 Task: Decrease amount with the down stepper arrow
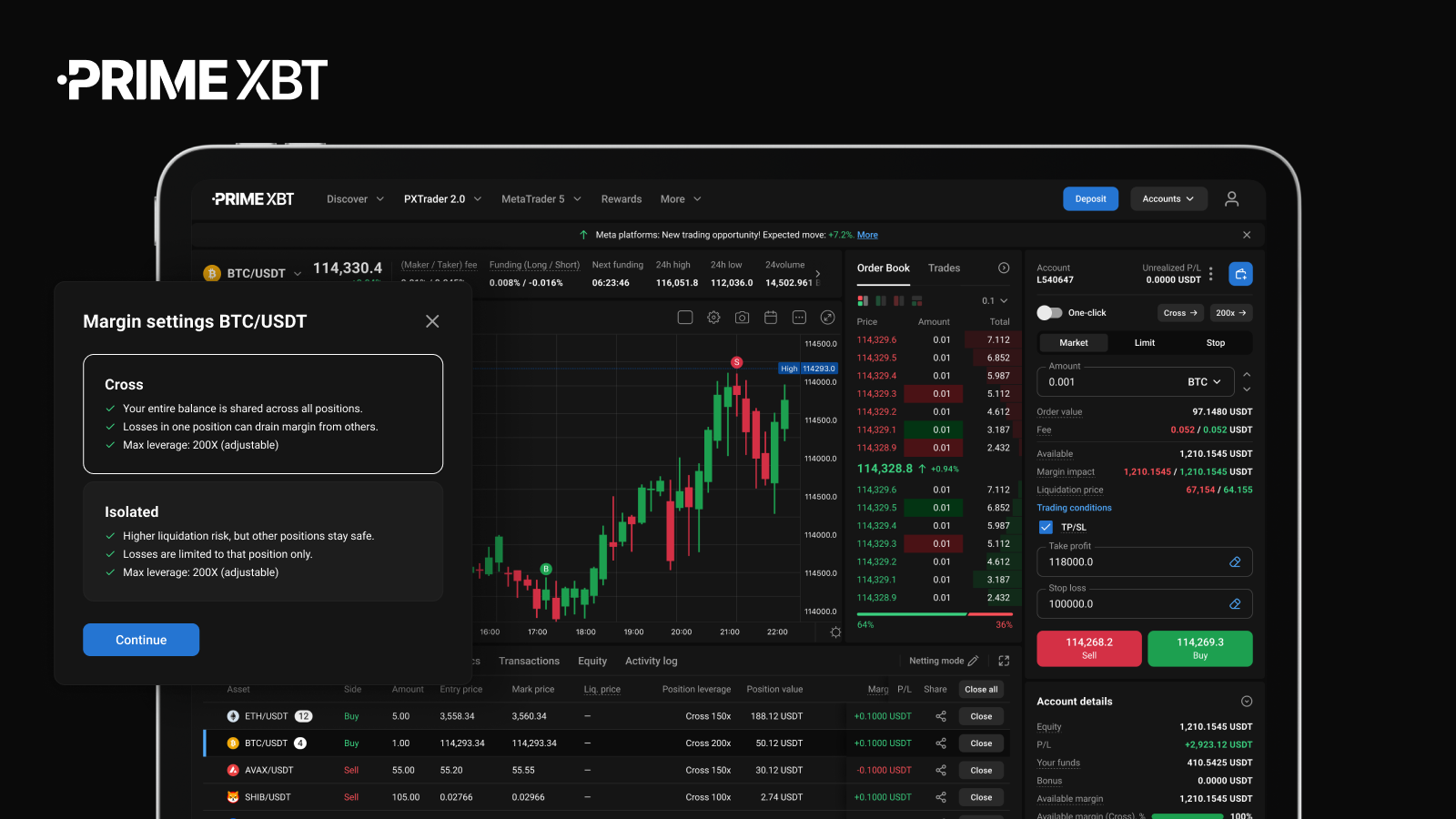(x=1247, y=389)
